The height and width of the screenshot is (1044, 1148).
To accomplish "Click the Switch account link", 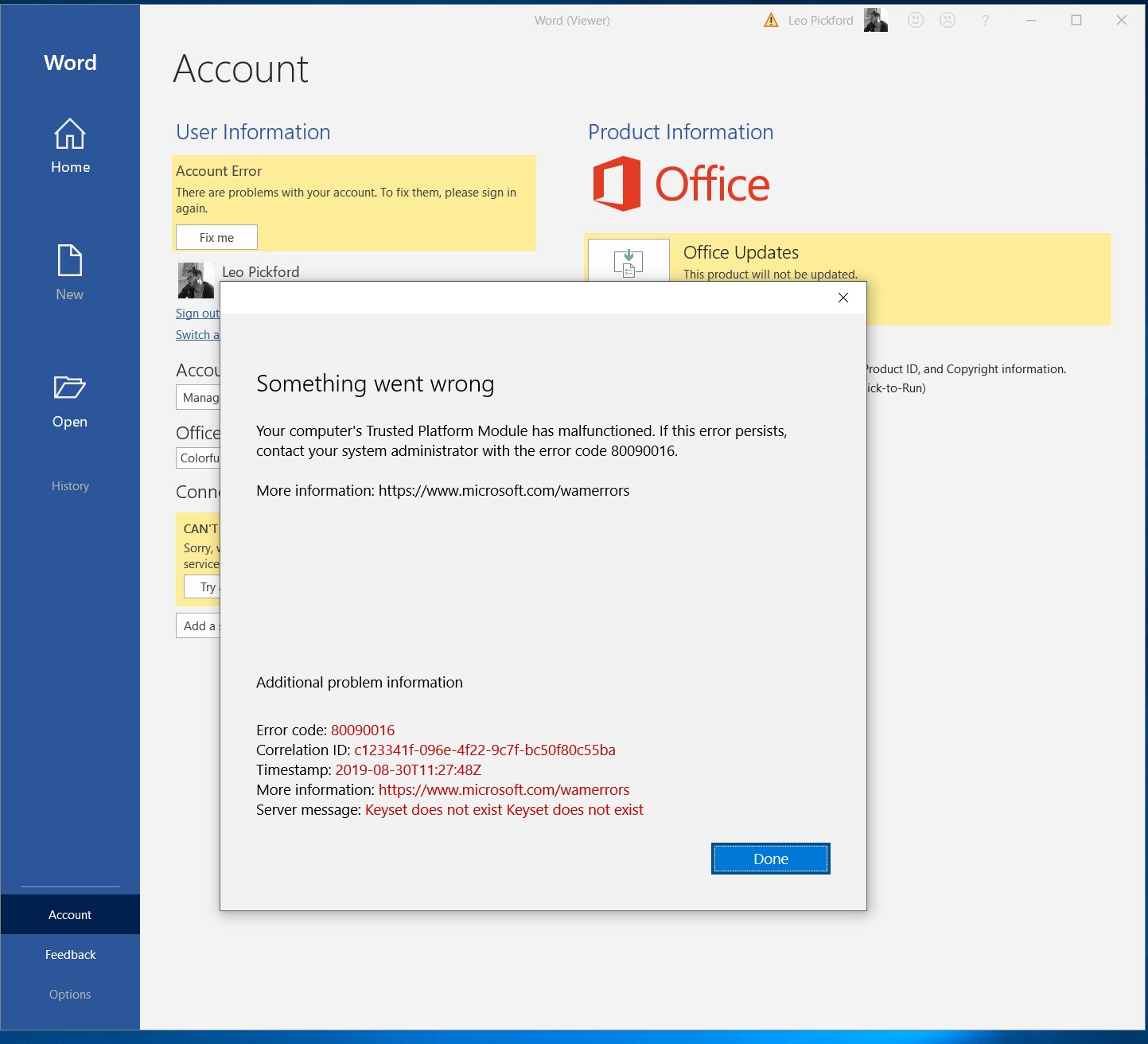I will (x=197, y=335).
